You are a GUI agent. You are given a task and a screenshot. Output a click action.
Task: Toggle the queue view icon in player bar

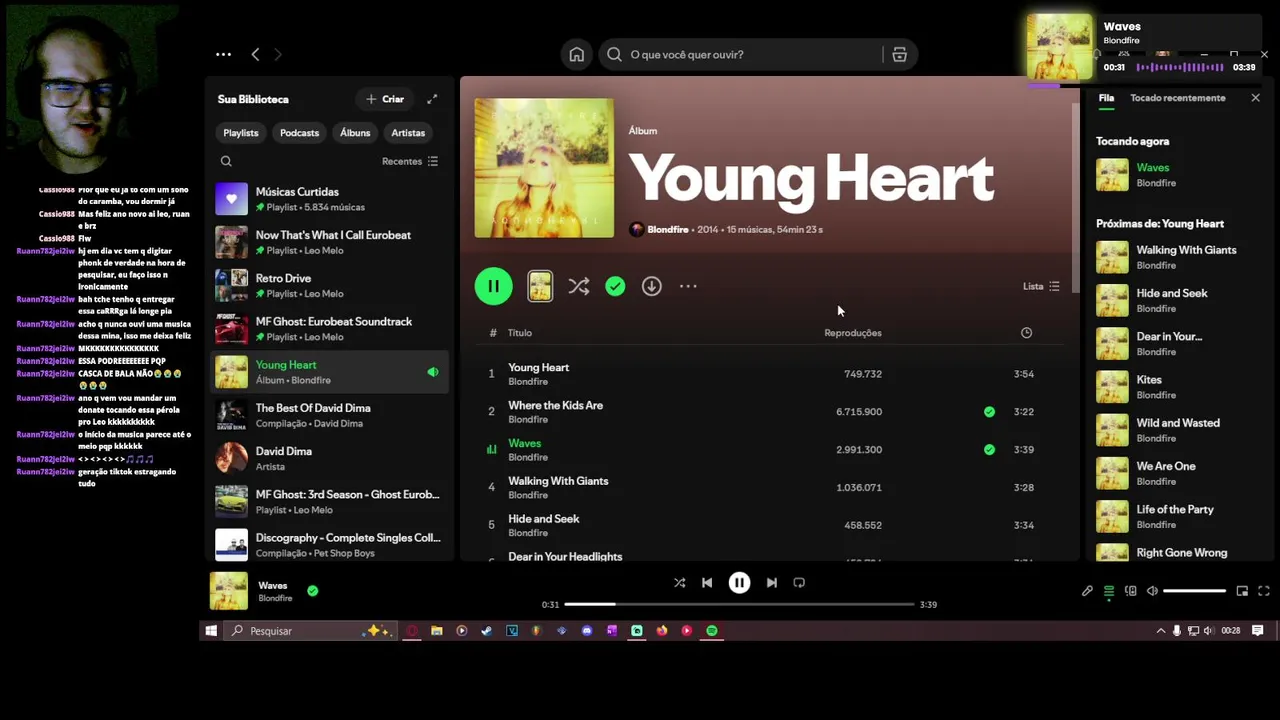tap(1109, 591)
